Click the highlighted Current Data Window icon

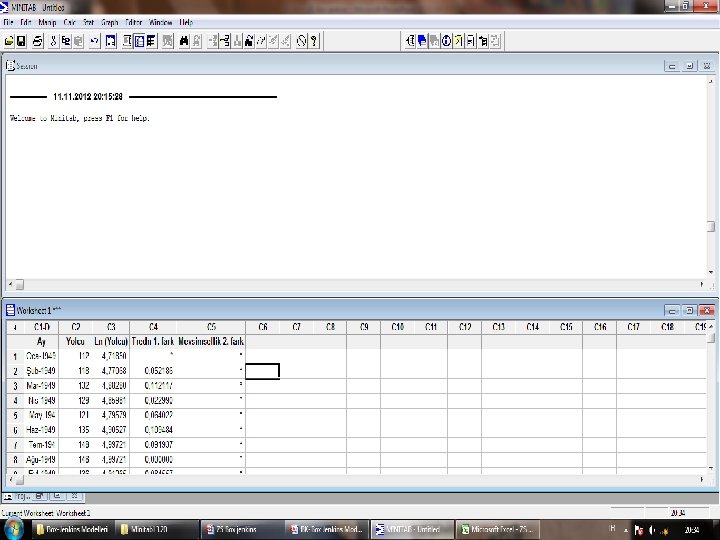[139, 41]
